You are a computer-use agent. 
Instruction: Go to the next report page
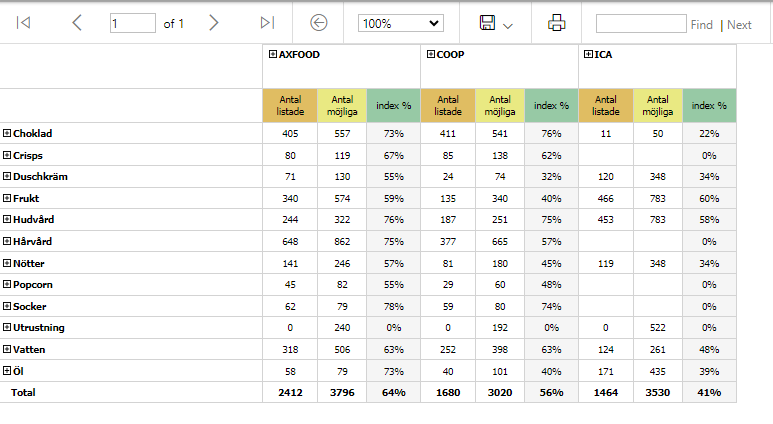coord(213,23)
